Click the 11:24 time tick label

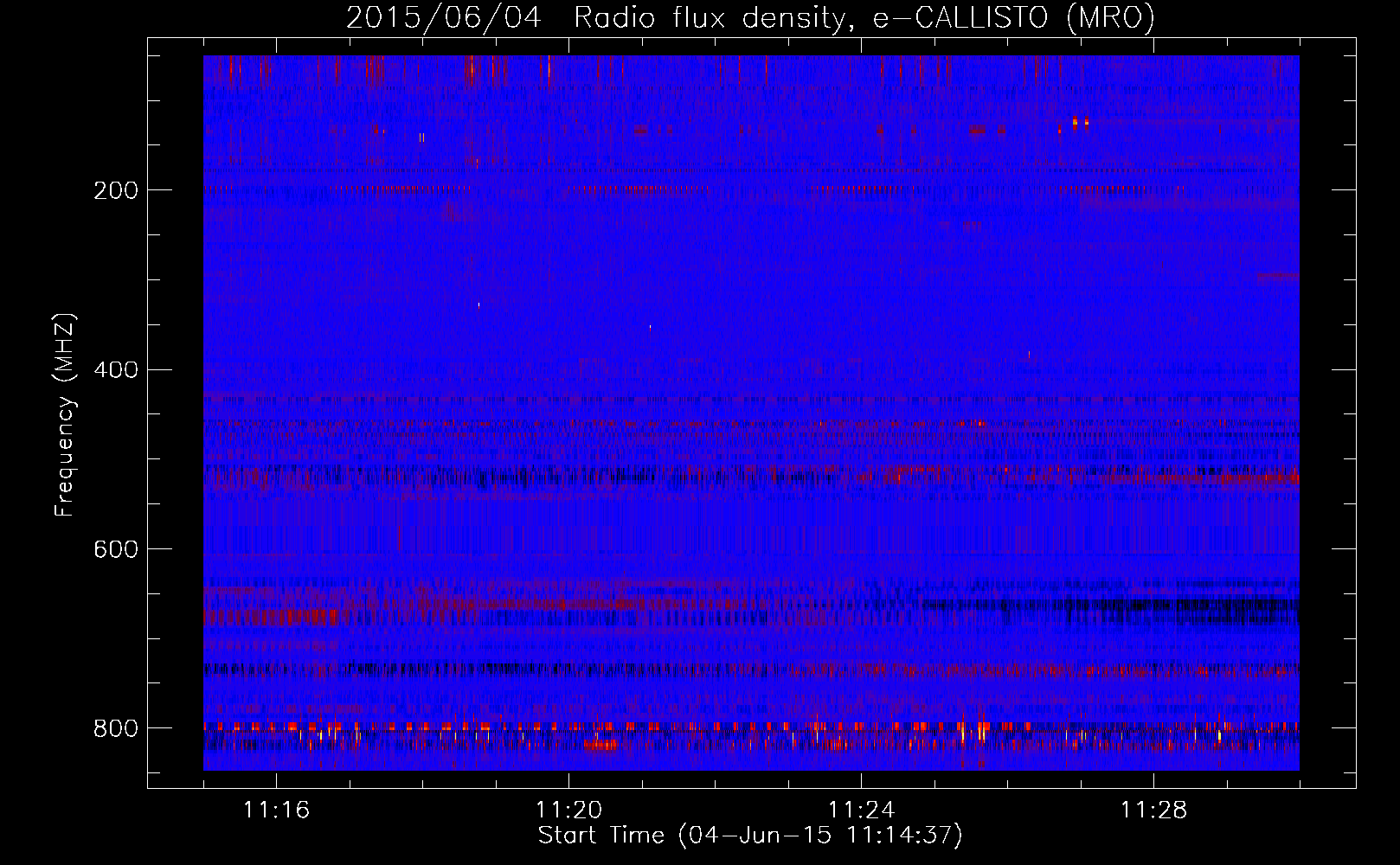(x=861, y=811)
